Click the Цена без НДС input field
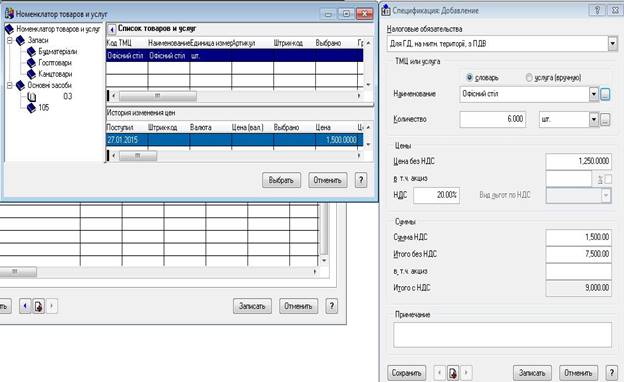Viewport: 624px width, 382px height. (579, 162)
